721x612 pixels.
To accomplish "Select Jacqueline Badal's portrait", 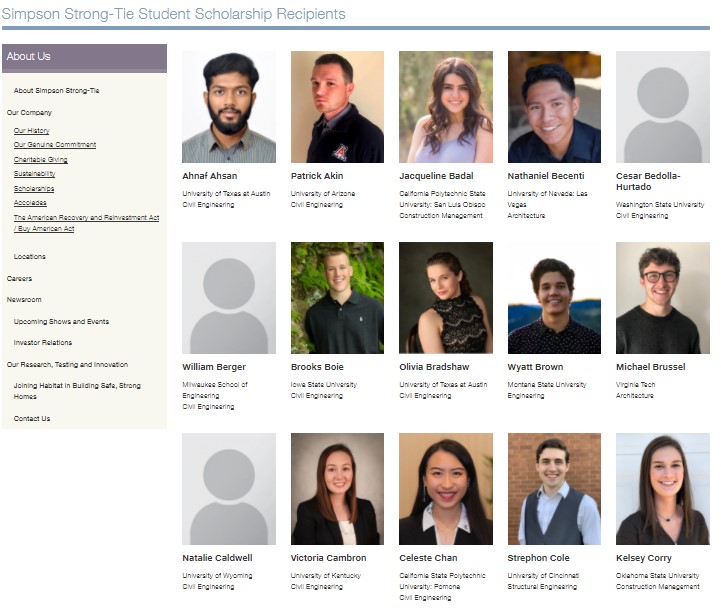I will point(446,107).
